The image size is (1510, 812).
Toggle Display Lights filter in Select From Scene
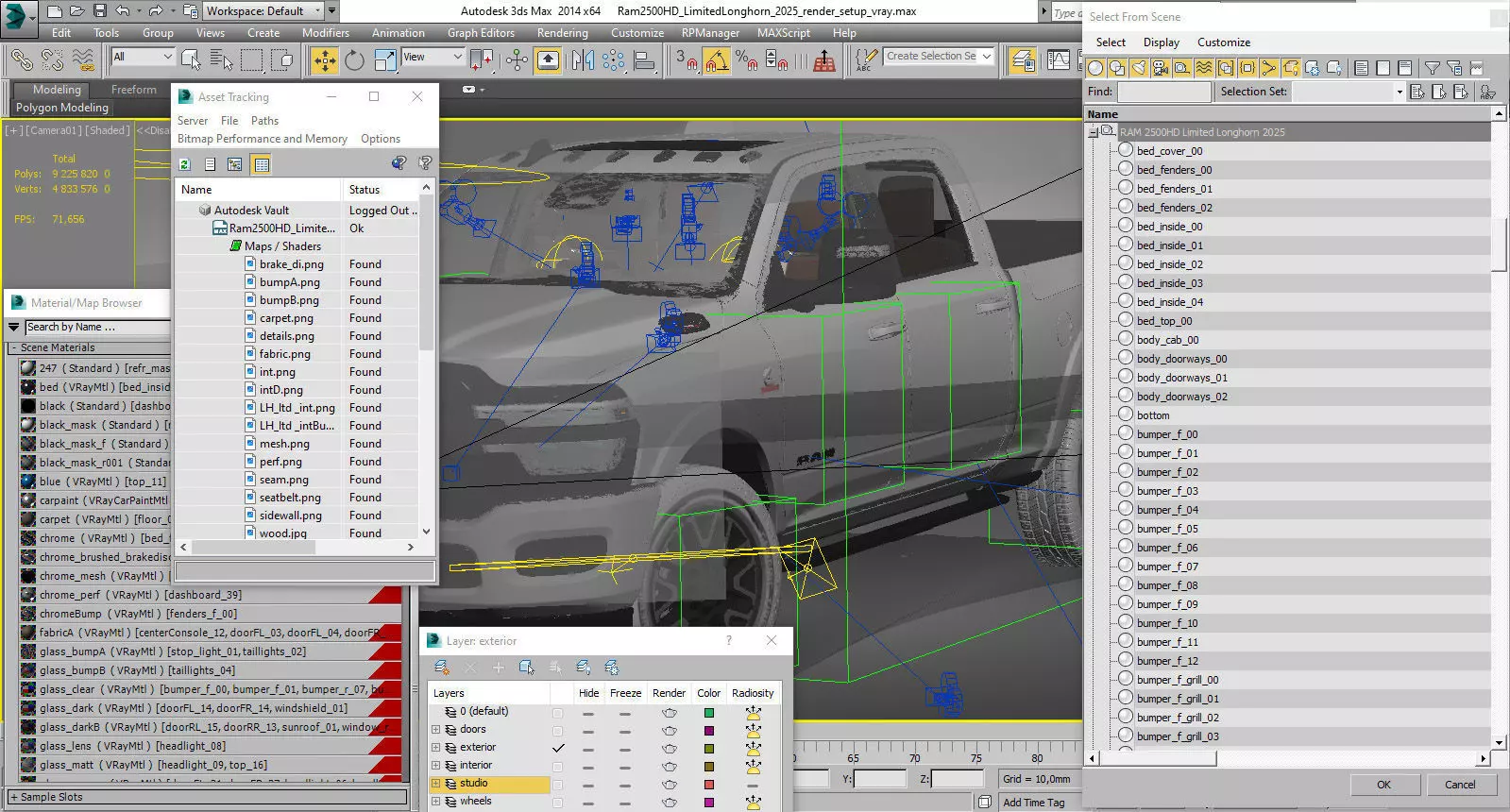point(1139,68)
